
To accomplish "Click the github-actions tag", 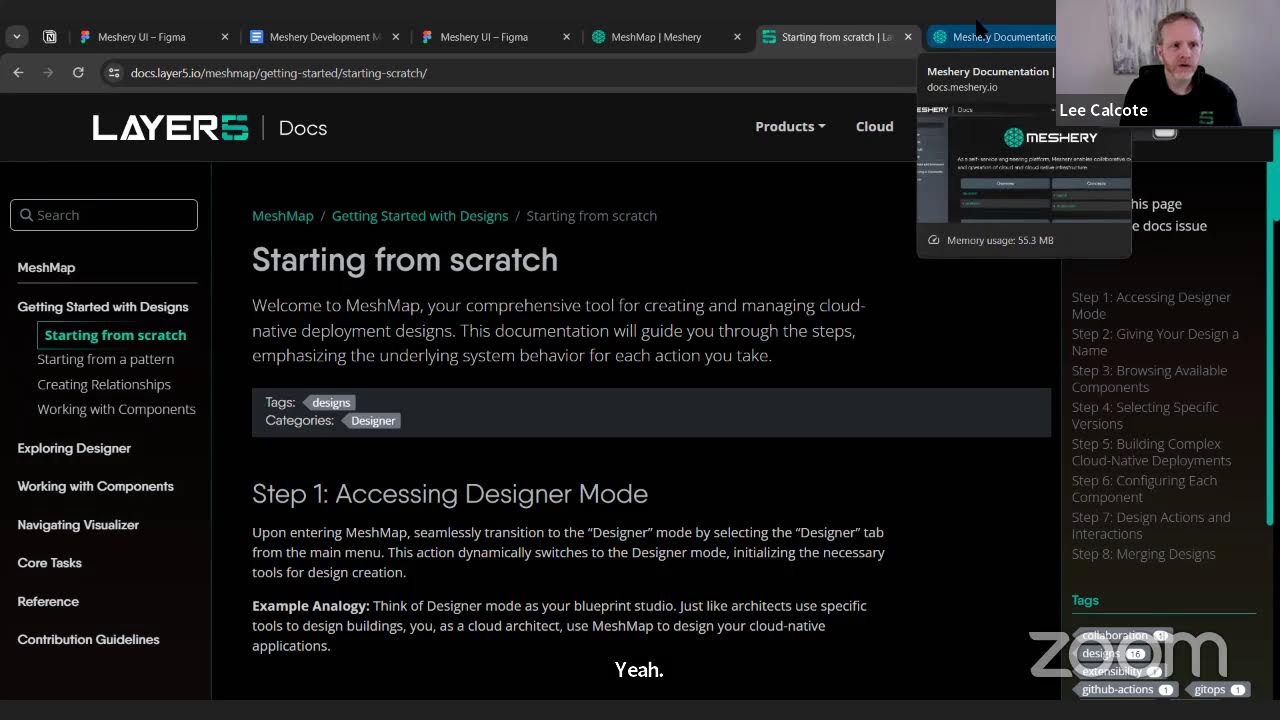I will point(1127,689).
